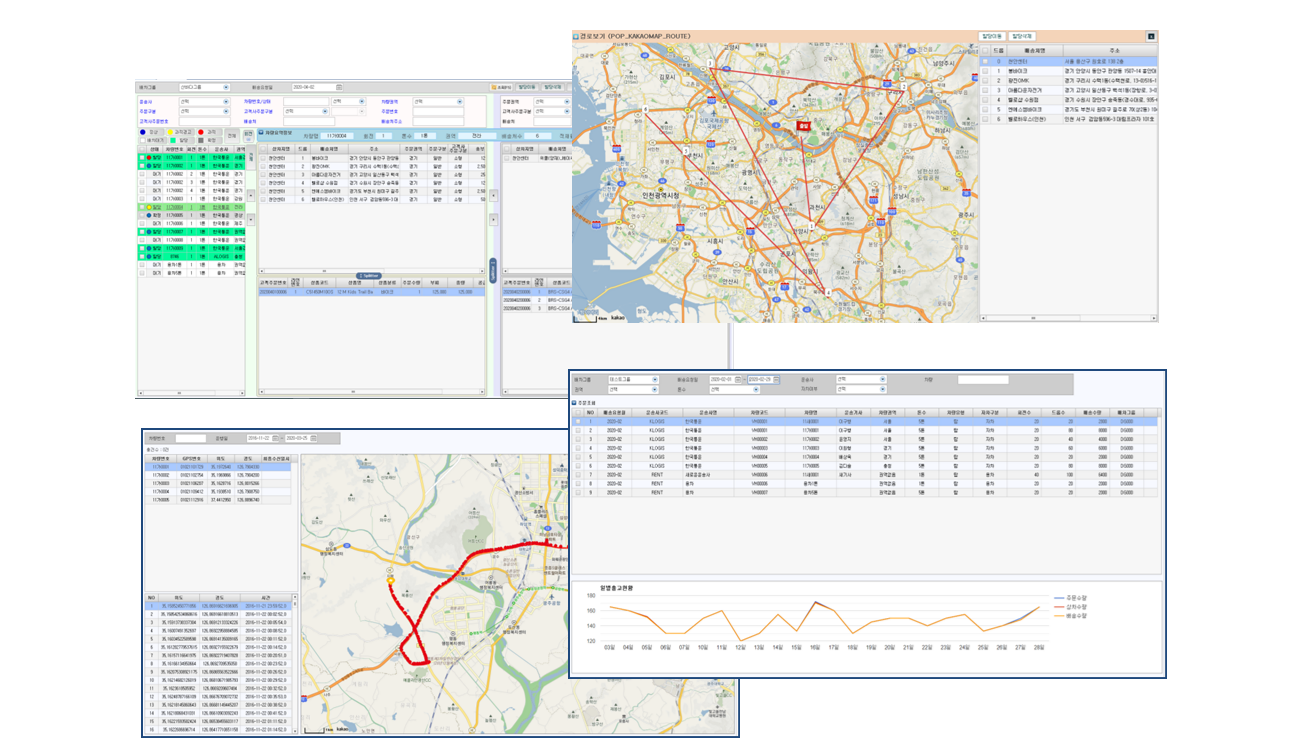
Task: Click map marker 2 in route map
Action: (904, 86)
